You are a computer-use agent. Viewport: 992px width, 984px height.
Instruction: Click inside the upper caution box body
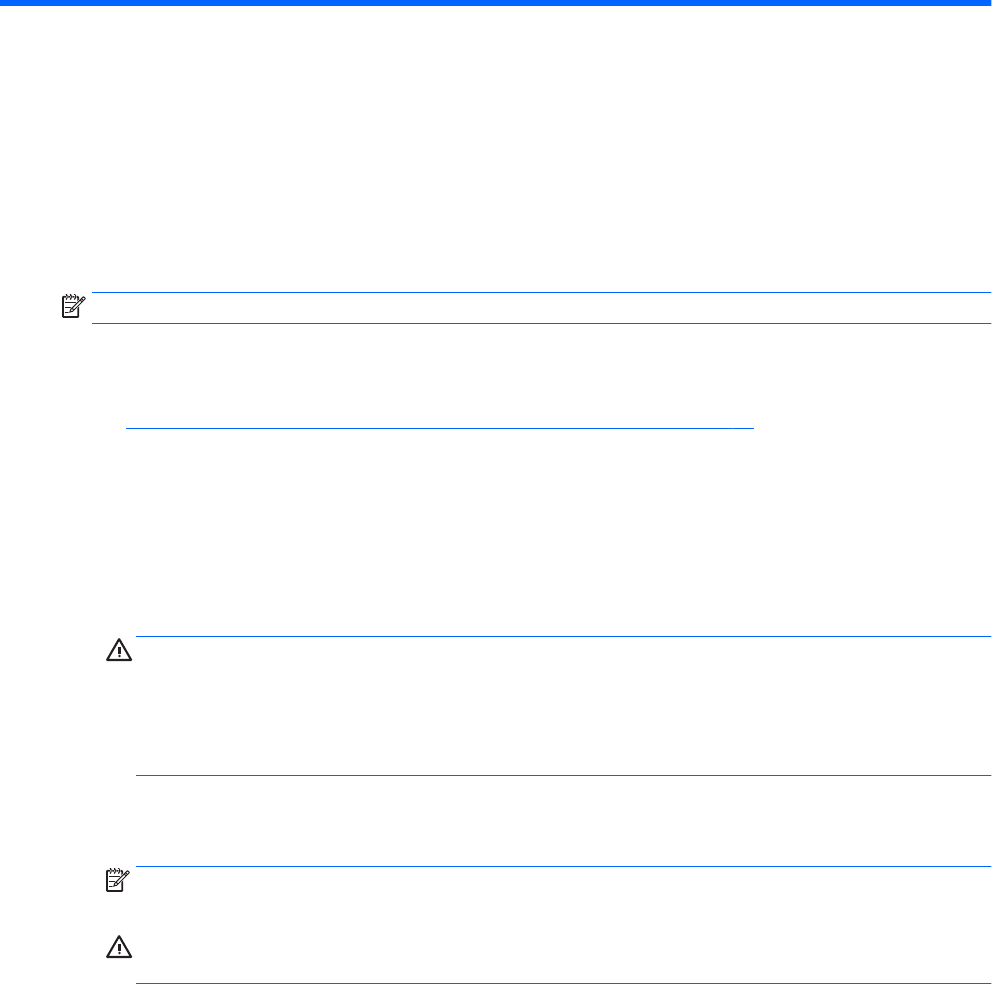click(563, 706)
